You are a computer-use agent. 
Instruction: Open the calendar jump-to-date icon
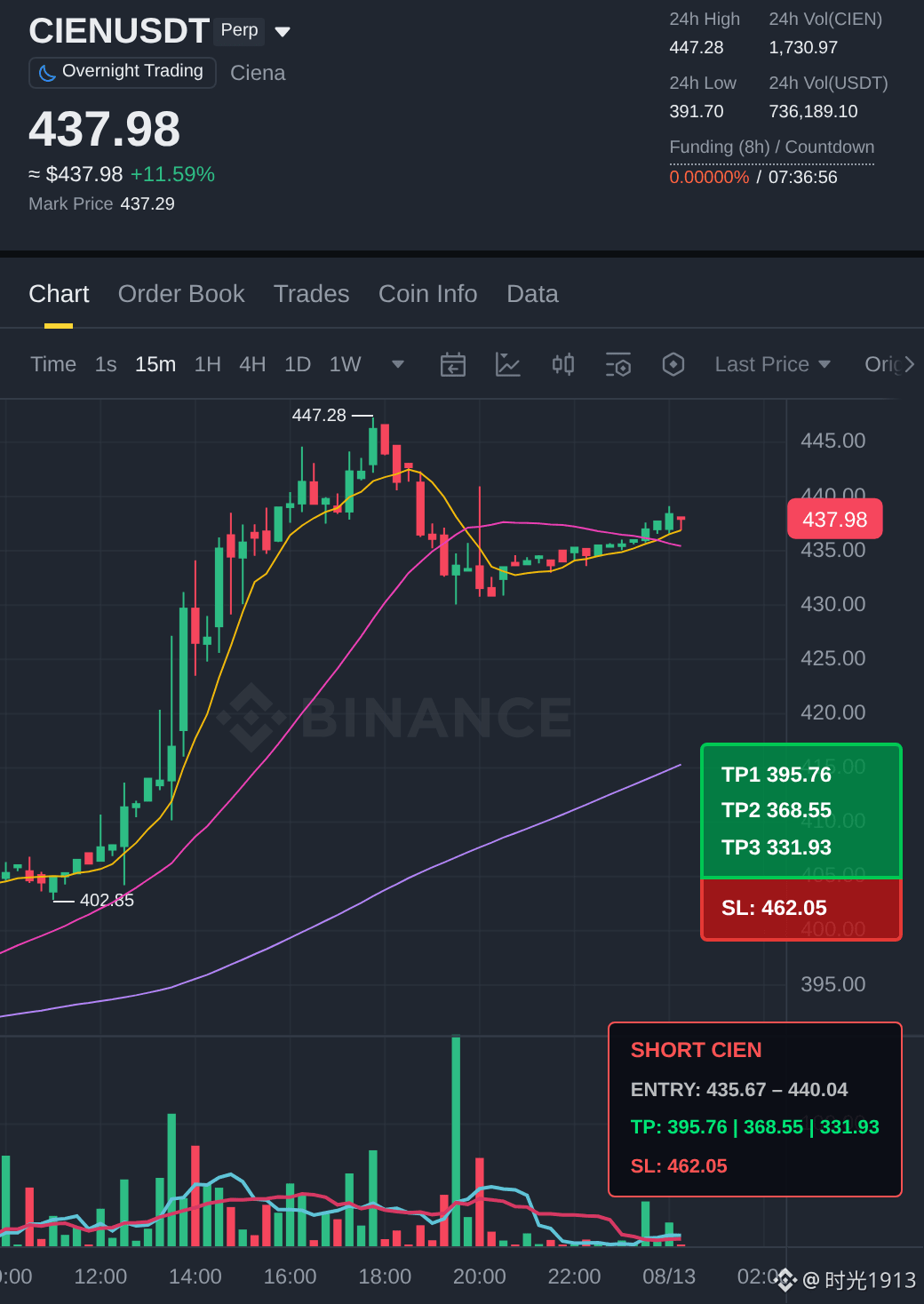[x=453, y=364]
